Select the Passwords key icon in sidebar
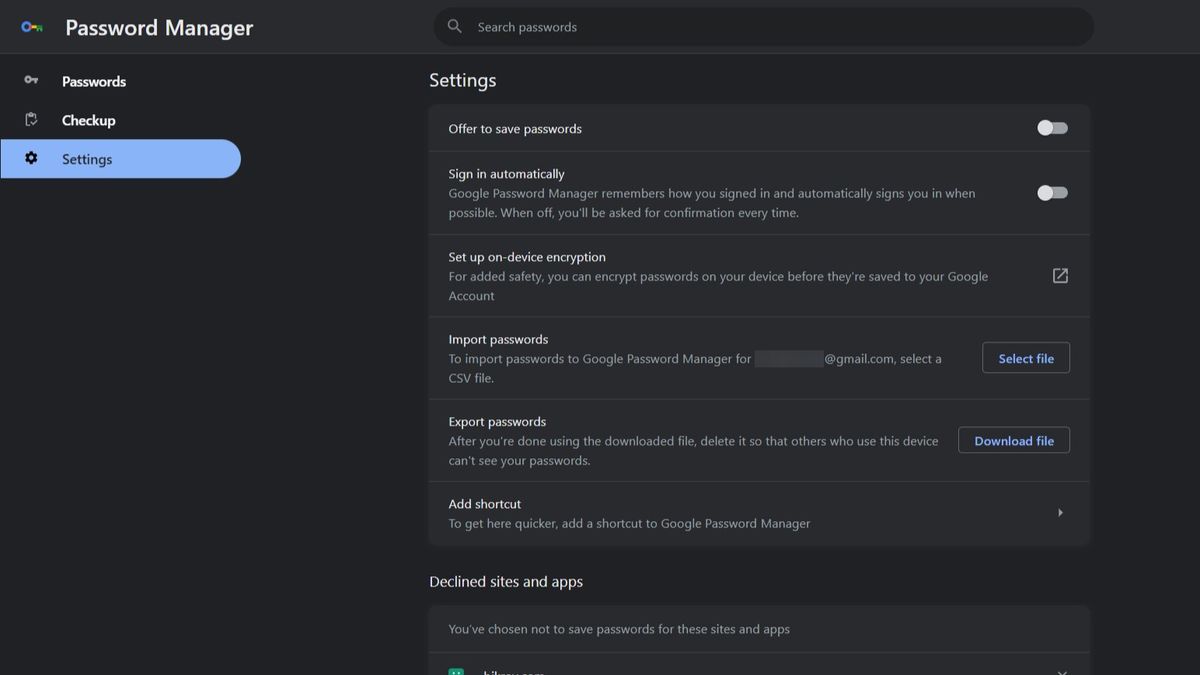The height and width of the screenshot is (675, 1200). click(30, 81)
